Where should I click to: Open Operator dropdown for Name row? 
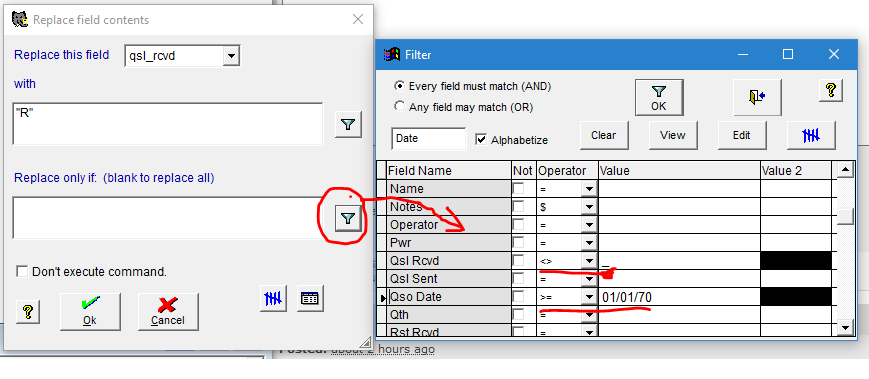589,189
